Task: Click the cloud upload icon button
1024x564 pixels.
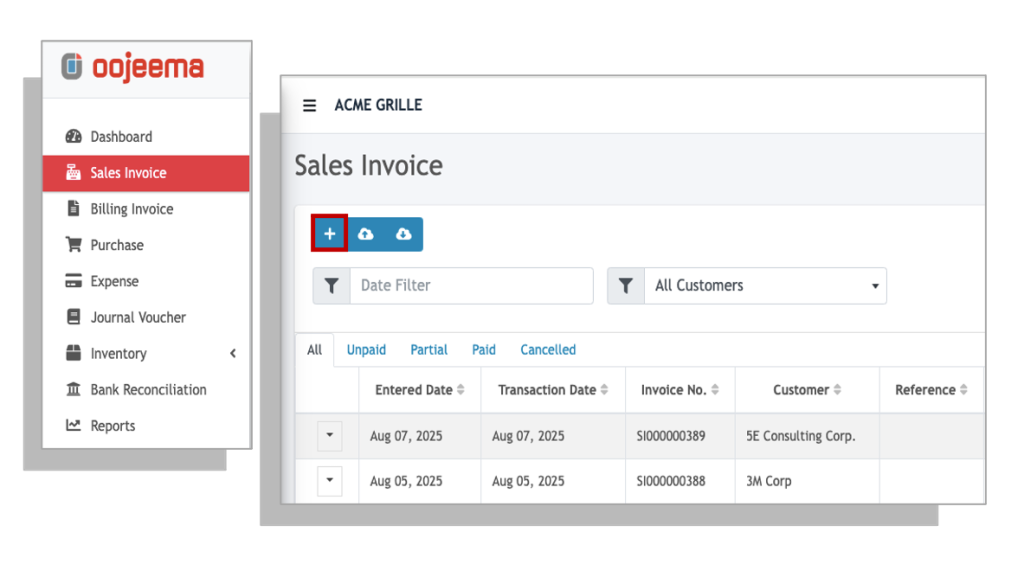Action: (x=366, y=234)
